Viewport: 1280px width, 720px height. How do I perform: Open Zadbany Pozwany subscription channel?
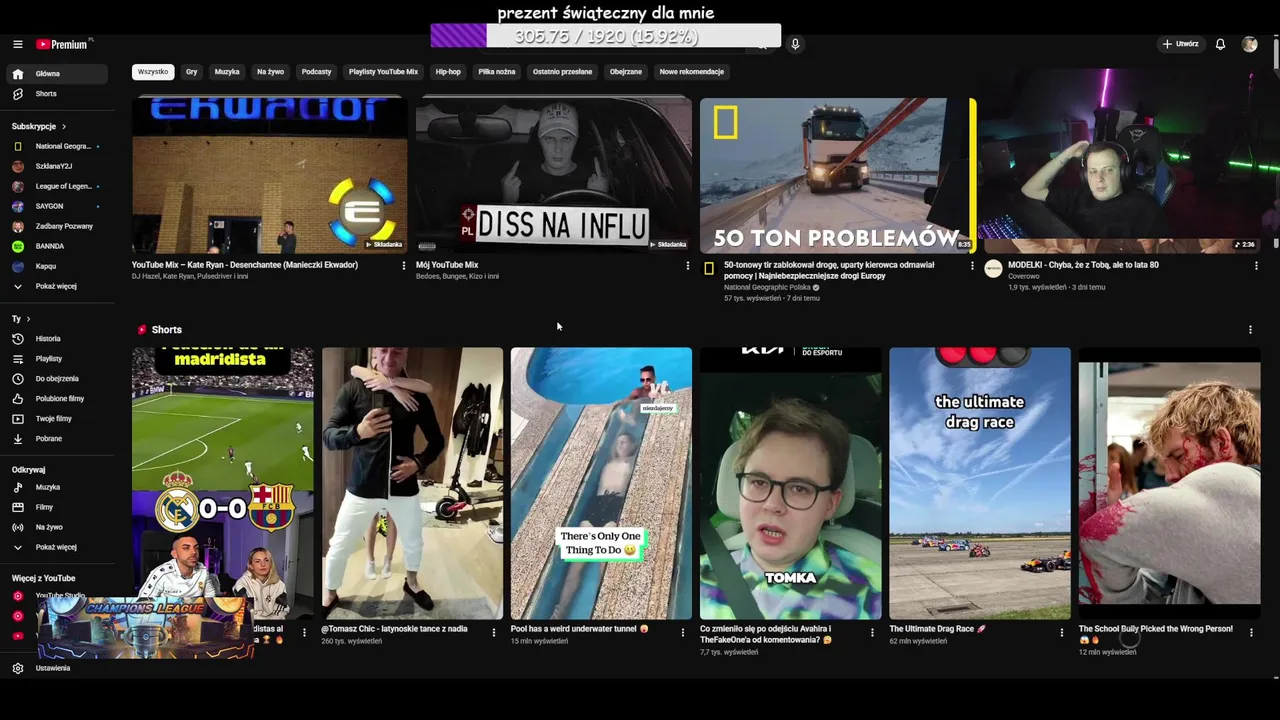[x=55, y=226]
